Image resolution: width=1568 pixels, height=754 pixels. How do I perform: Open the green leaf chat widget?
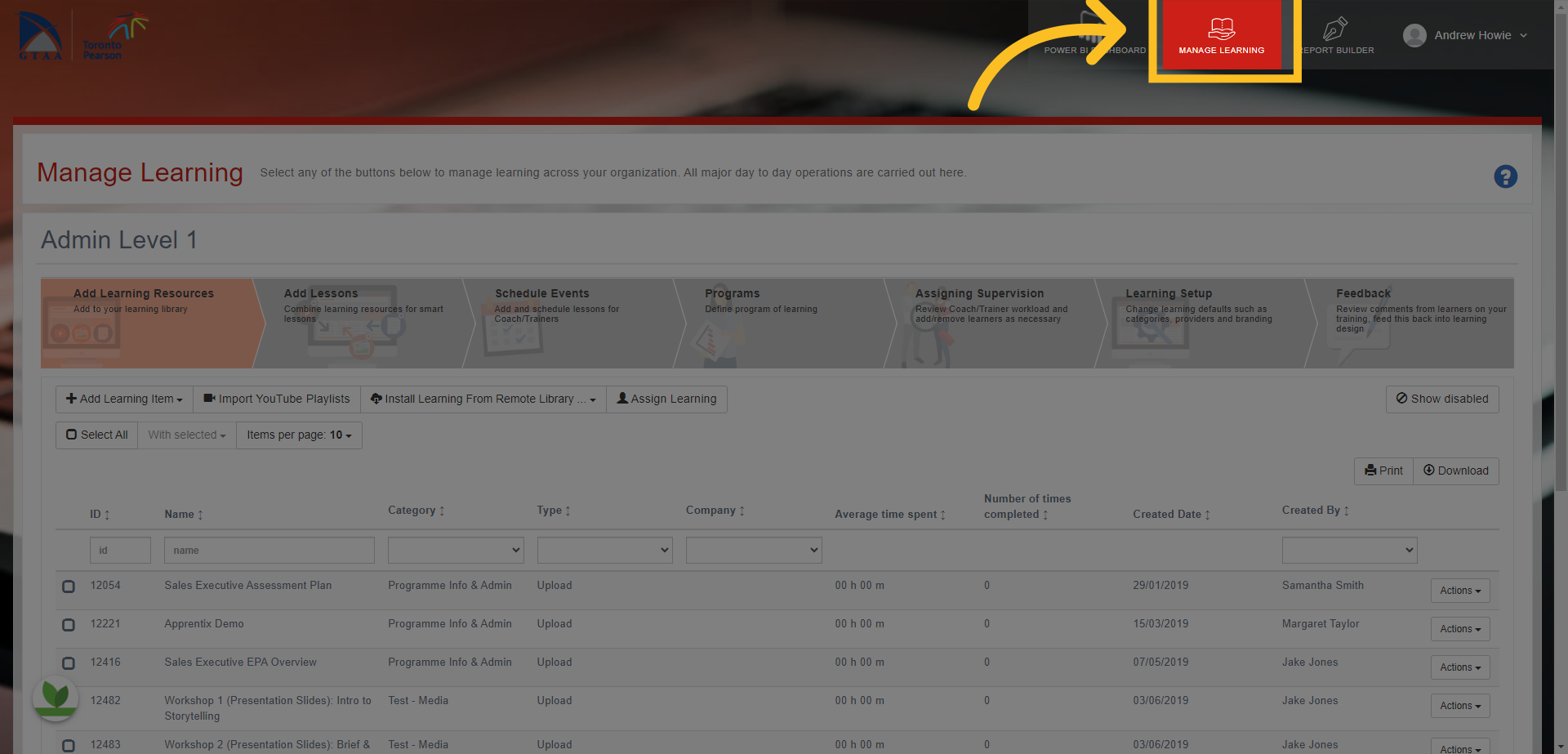[55, 698]
